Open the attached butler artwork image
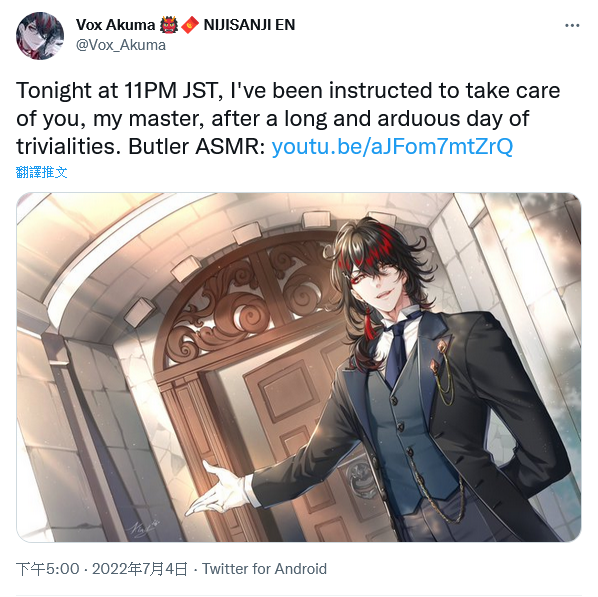This screenshot has height=597, width=598. tap(299, 367)
